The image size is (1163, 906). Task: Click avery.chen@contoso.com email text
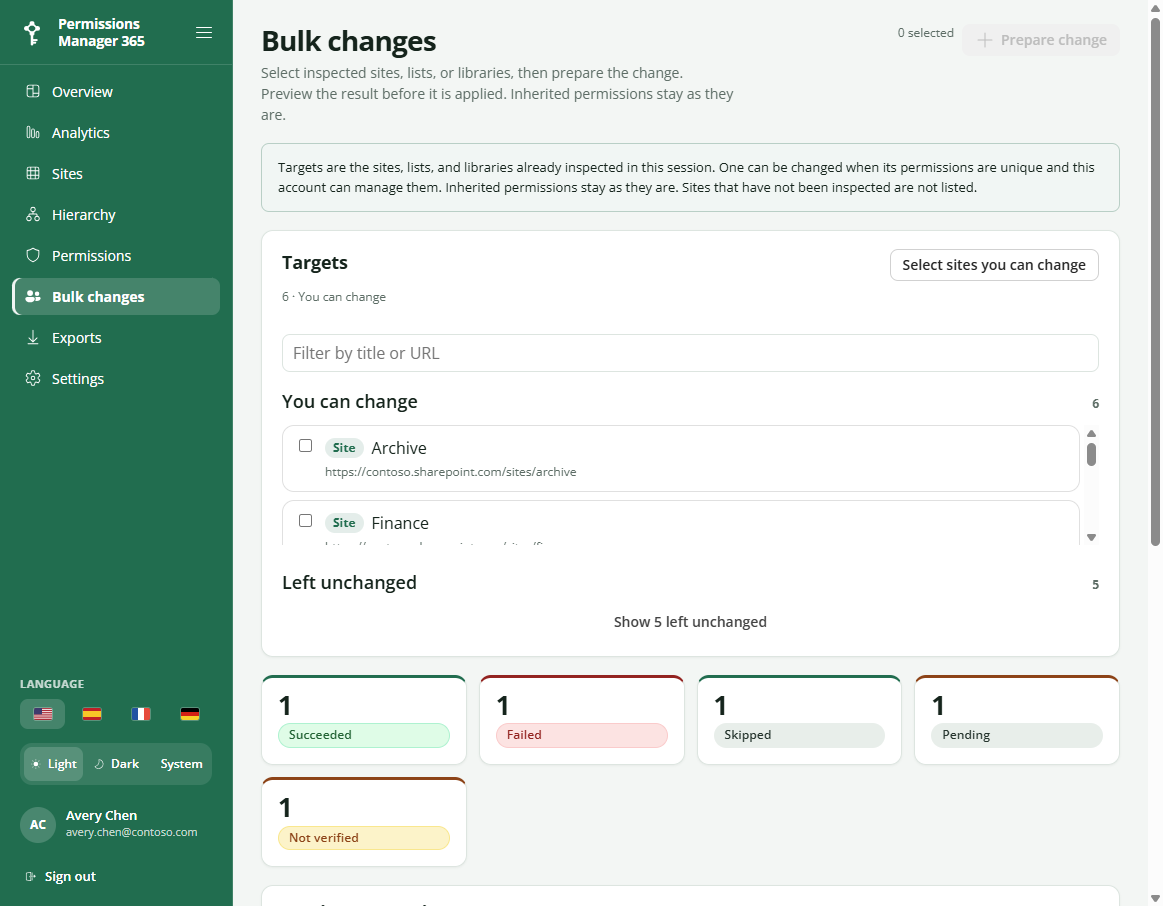(131, 832)
